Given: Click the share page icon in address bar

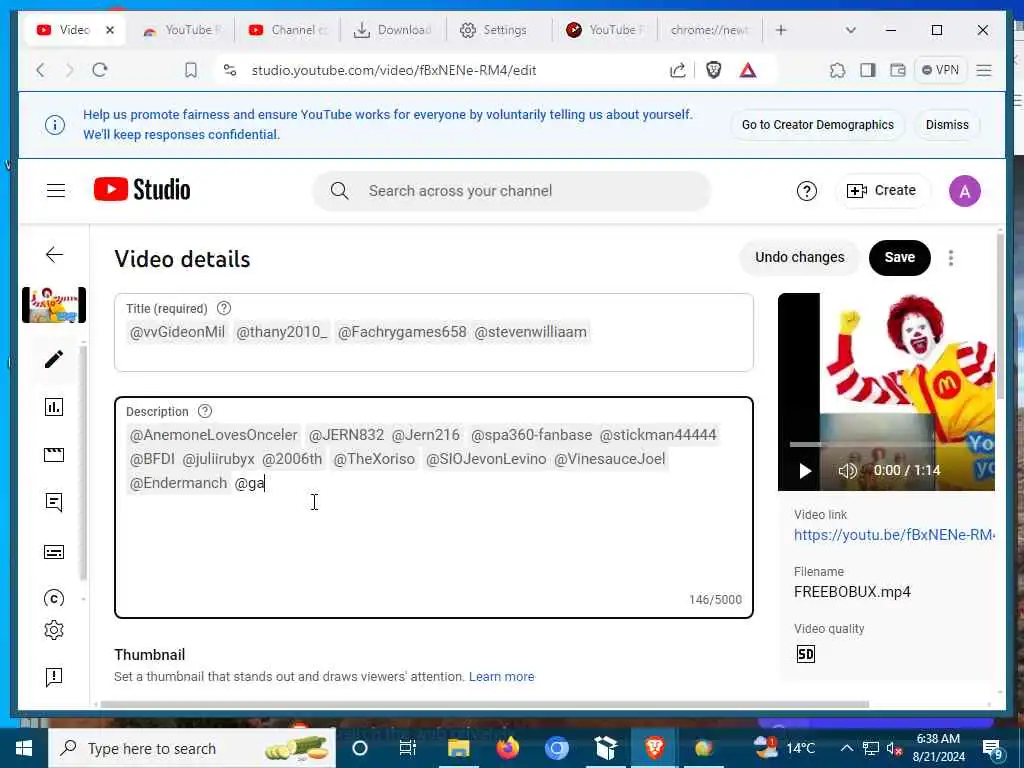Looking at the screenshot, I should pyautogui.click(x=678, y=70).
